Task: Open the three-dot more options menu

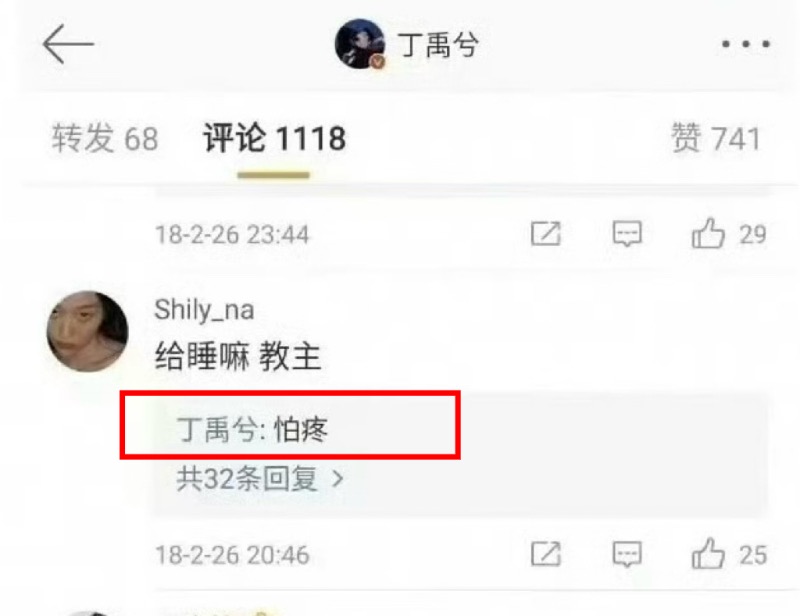Action: click(745, 44)
